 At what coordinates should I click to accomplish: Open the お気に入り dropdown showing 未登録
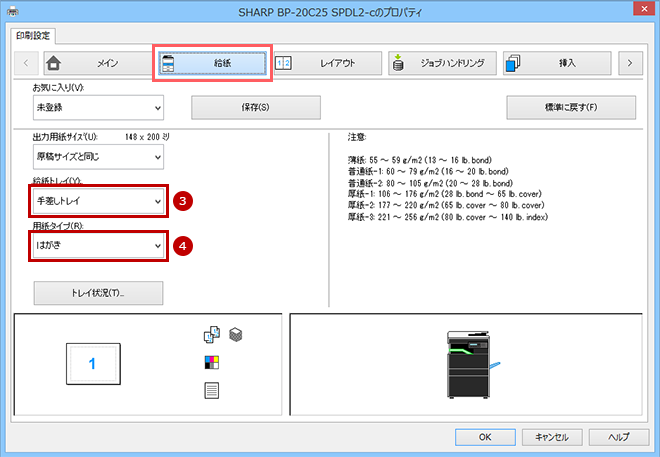point(98,108)
